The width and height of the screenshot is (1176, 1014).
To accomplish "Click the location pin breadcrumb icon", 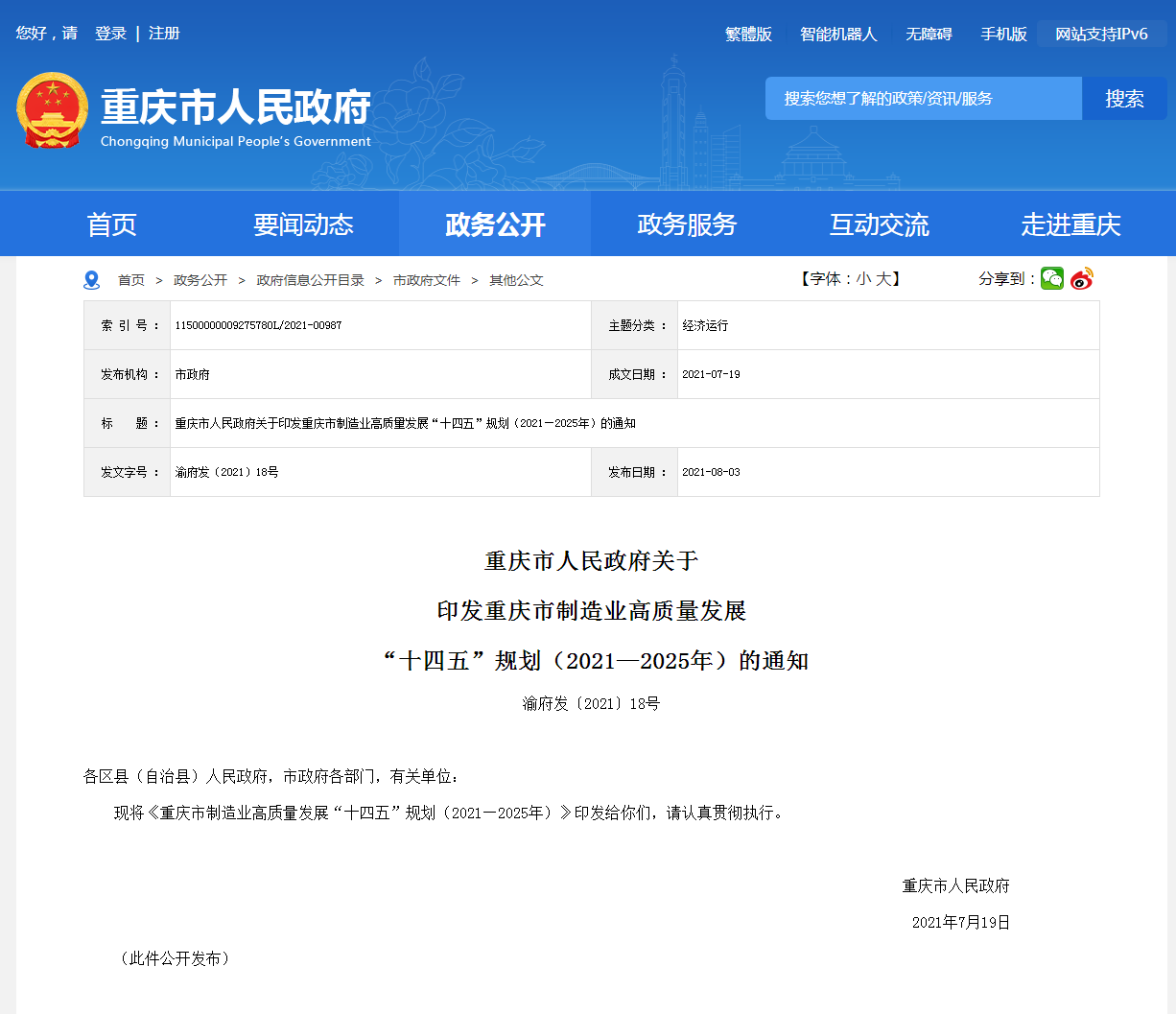I will (92, 280).
